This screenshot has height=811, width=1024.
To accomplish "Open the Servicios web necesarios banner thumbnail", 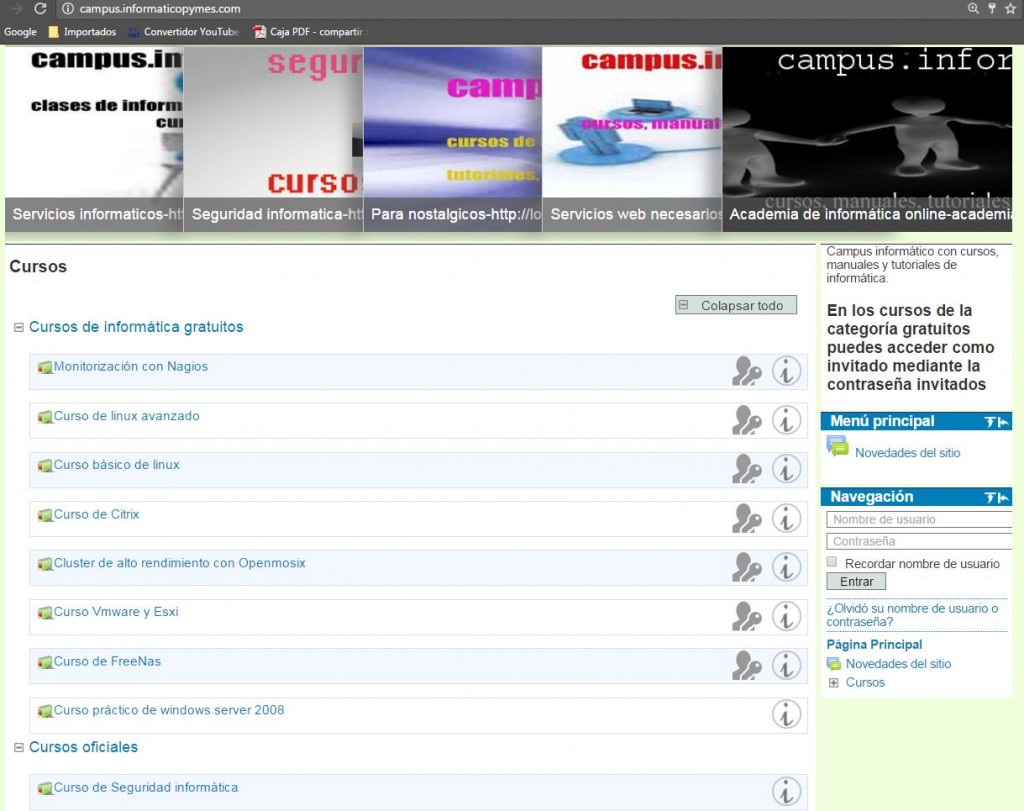I will coord(632,139).
